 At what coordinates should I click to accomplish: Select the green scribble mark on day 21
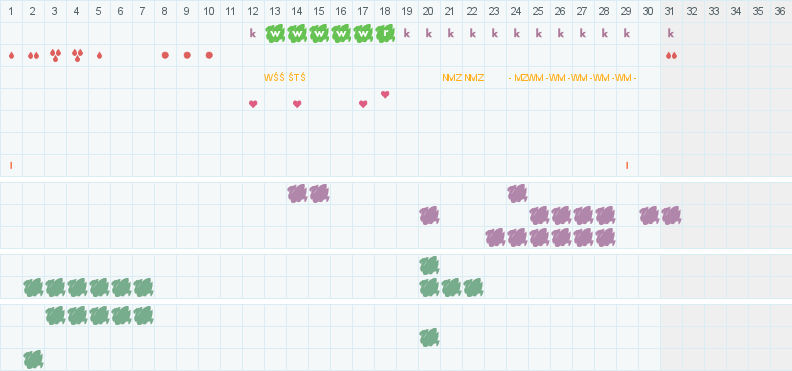(x=451, y=288)
